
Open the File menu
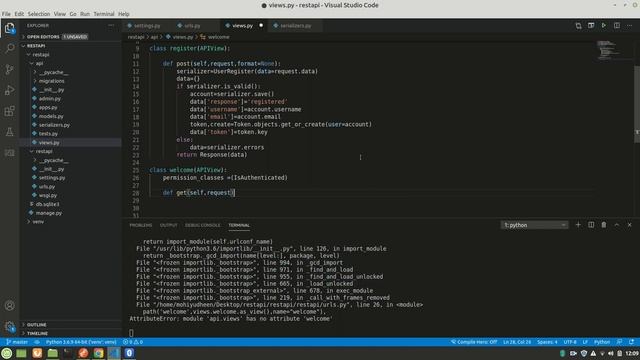pos(6,14)
